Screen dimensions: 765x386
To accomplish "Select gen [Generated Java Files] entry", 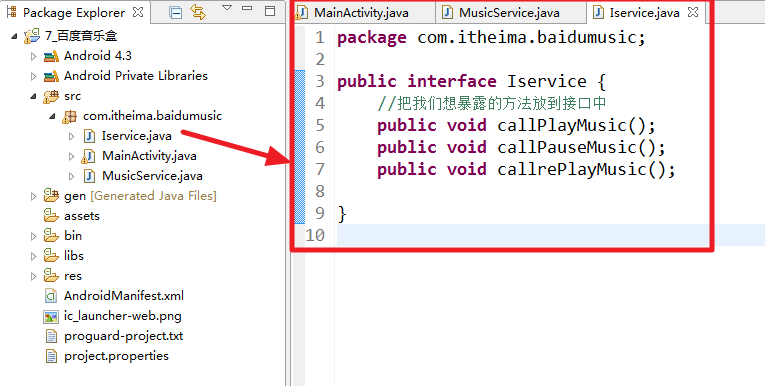I will tap(140, 196).
